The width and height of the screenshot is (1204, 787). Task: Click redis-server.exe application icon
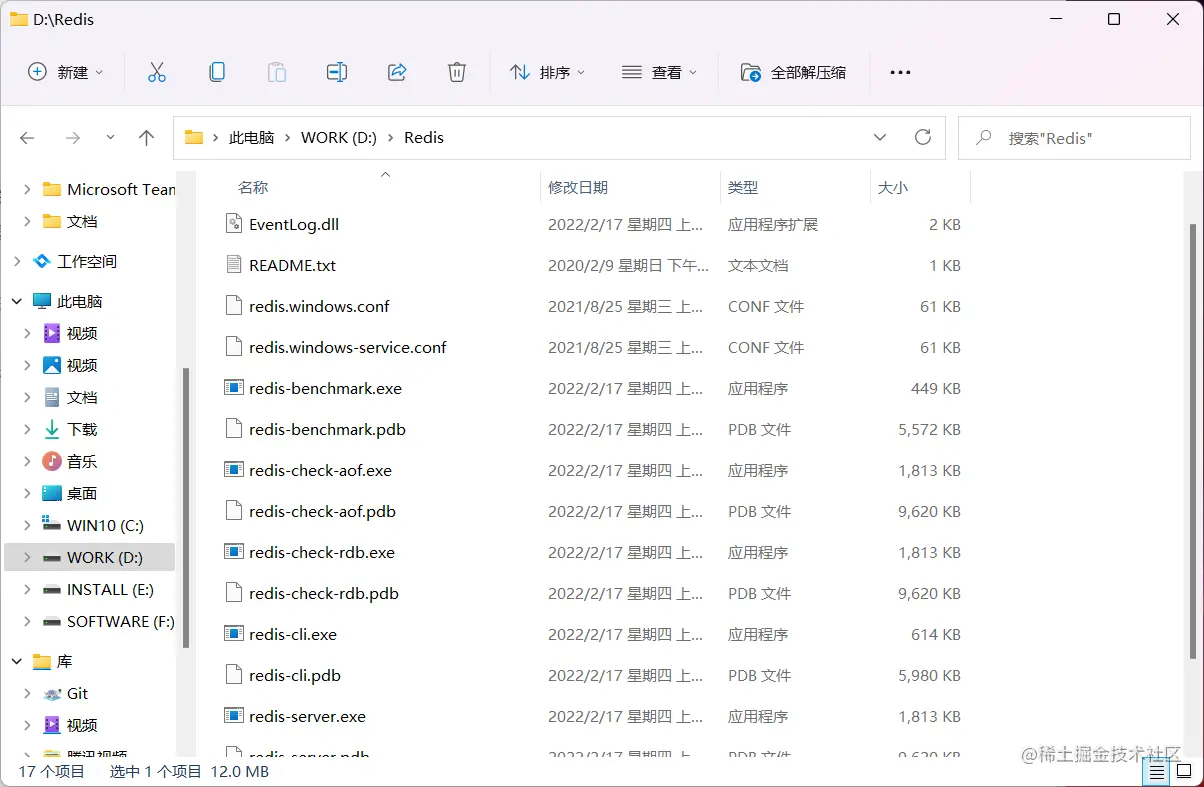point(233,716)
